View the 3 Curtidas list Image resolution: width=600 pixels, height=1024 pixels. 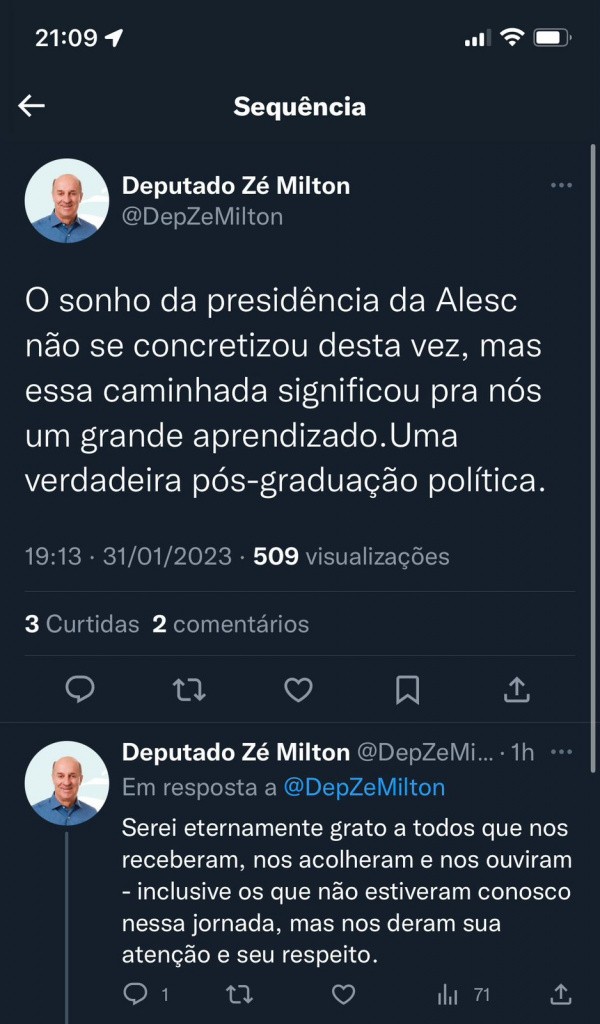[x=82, y=625]
